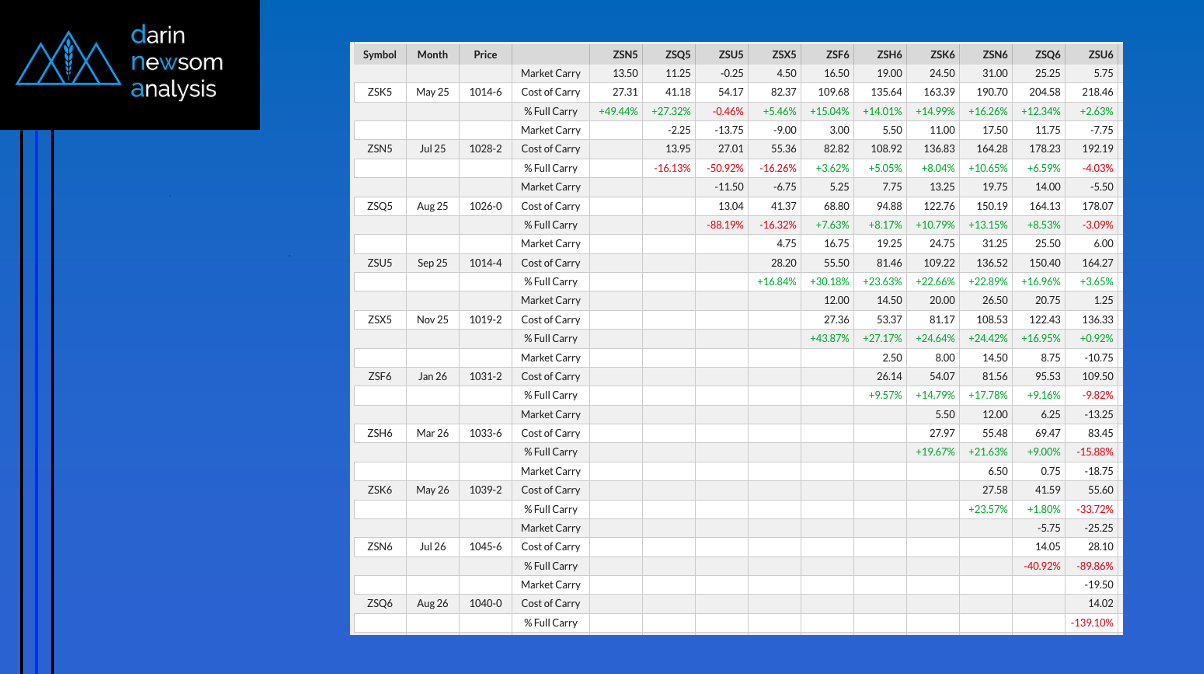Screen dimensions: 1204x674
Task: Click the +43.87% full carry value
Action: click(829, 339)
